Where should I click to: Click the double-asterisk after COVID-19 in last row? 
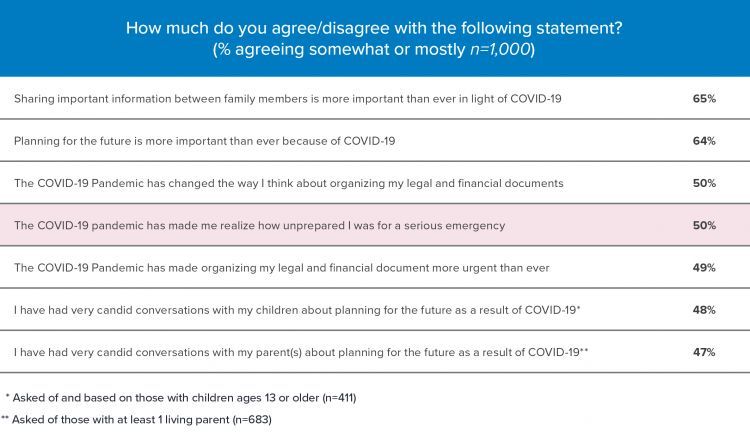[x=584, y=350]
